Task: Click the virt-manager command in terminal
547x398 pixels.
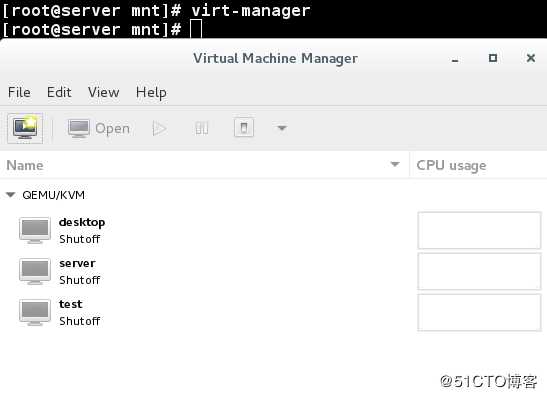Action: 250,11
